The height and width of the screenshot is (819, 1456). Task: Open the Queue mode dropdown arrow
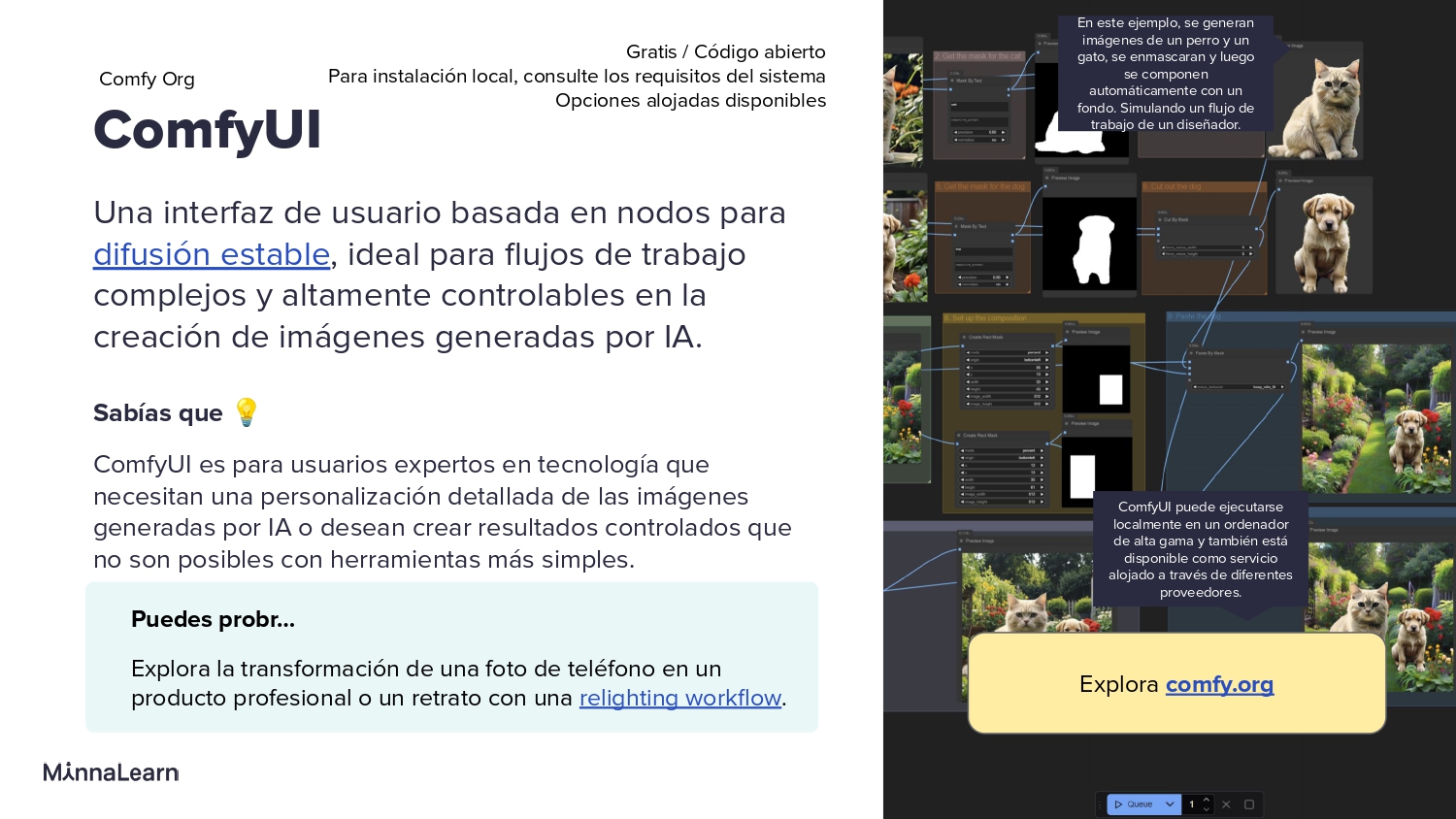coord(1170,804)
